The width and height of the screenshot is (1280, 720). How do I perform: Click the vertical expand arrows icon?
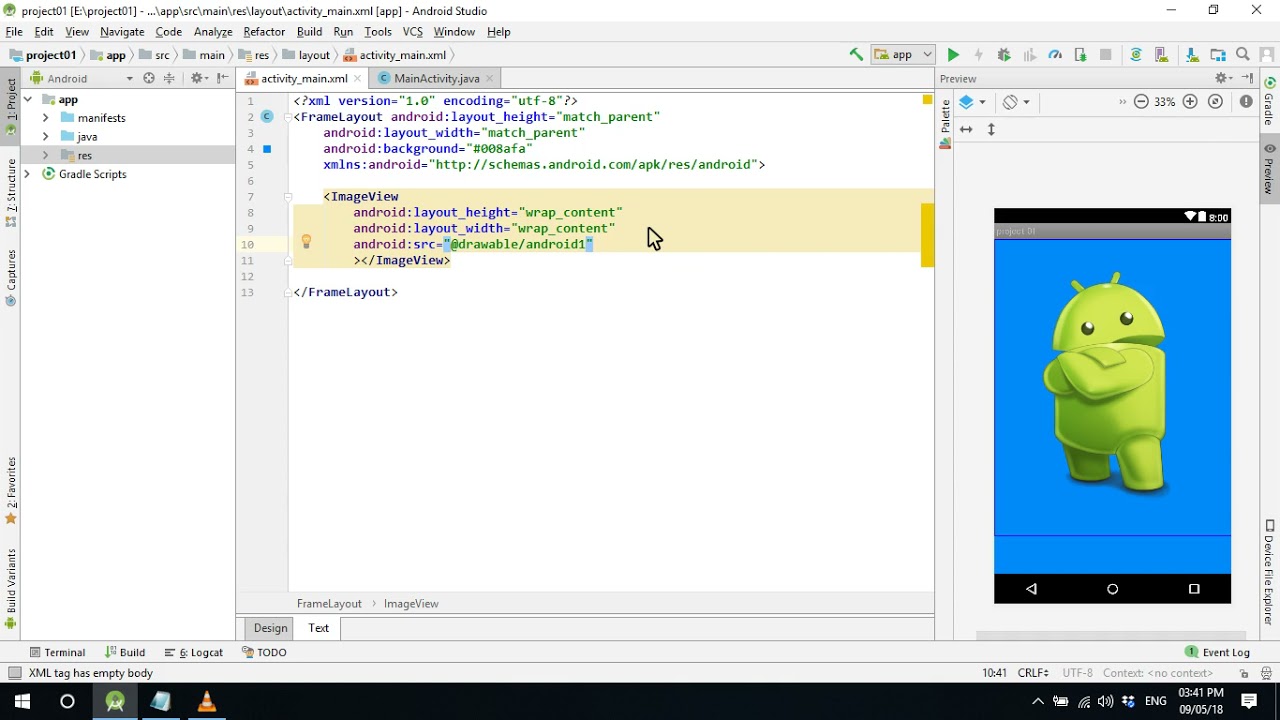pos(991,130)
